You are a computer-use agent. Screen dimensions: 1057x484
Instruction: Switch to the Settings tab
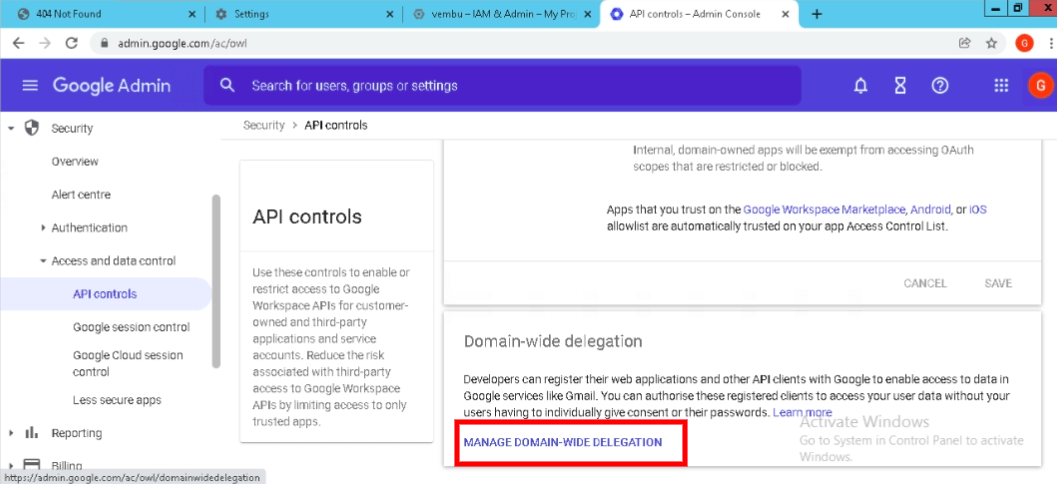(303, 14)
